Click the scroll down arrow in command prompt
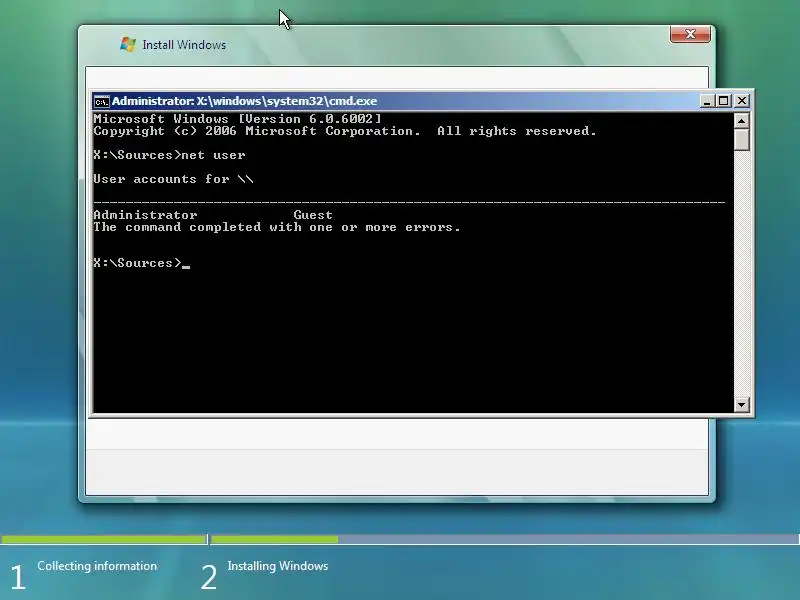 coord(741,405)
